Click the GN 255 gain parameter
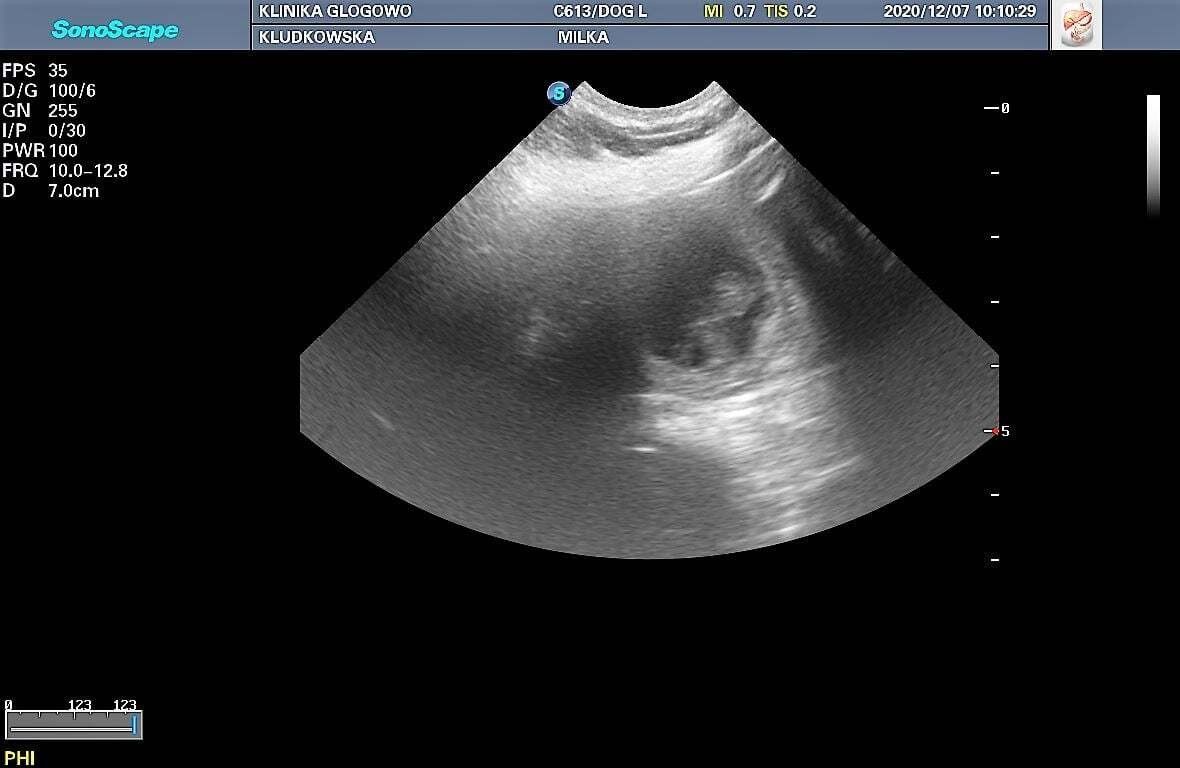The width and height of the screenshot is (1180, 768). tap(40, 111)
